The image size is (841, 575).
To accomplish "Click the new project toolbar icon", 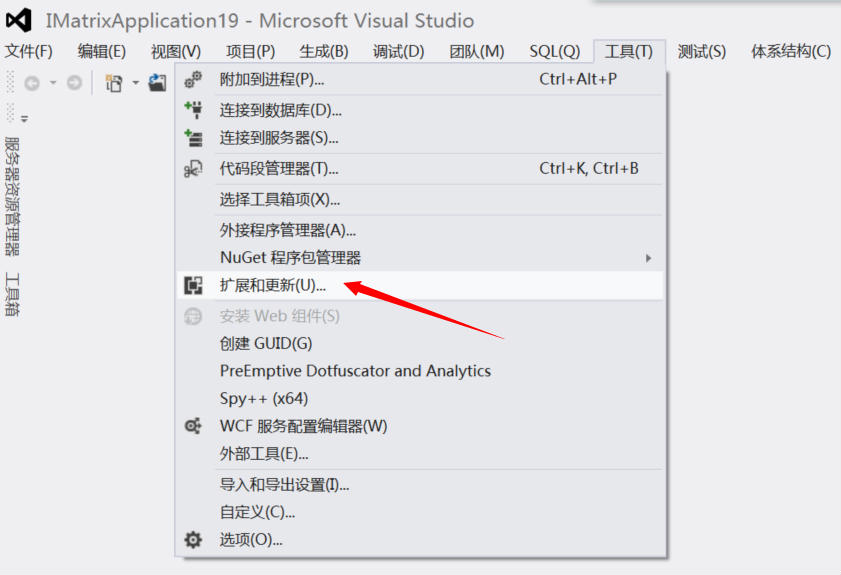I will click(x=114, y=83).
